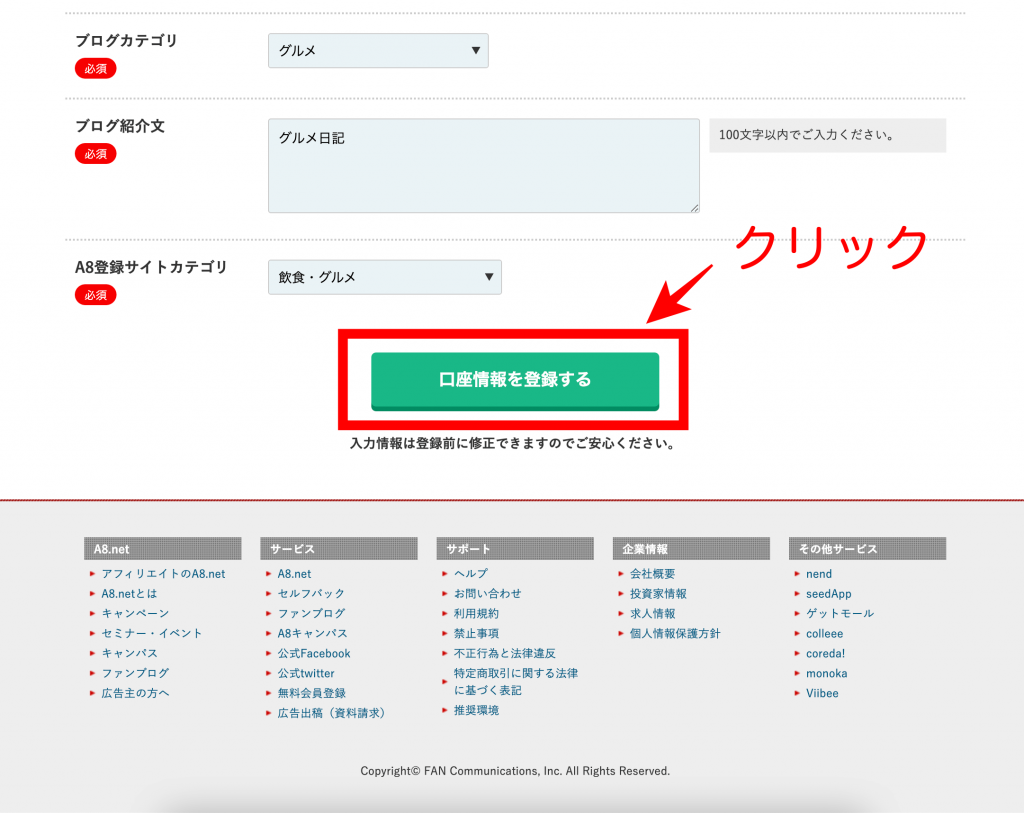
Task: Expand the A8登録サイトカテゴリ dropdown
Action: [x=384, y=277]
